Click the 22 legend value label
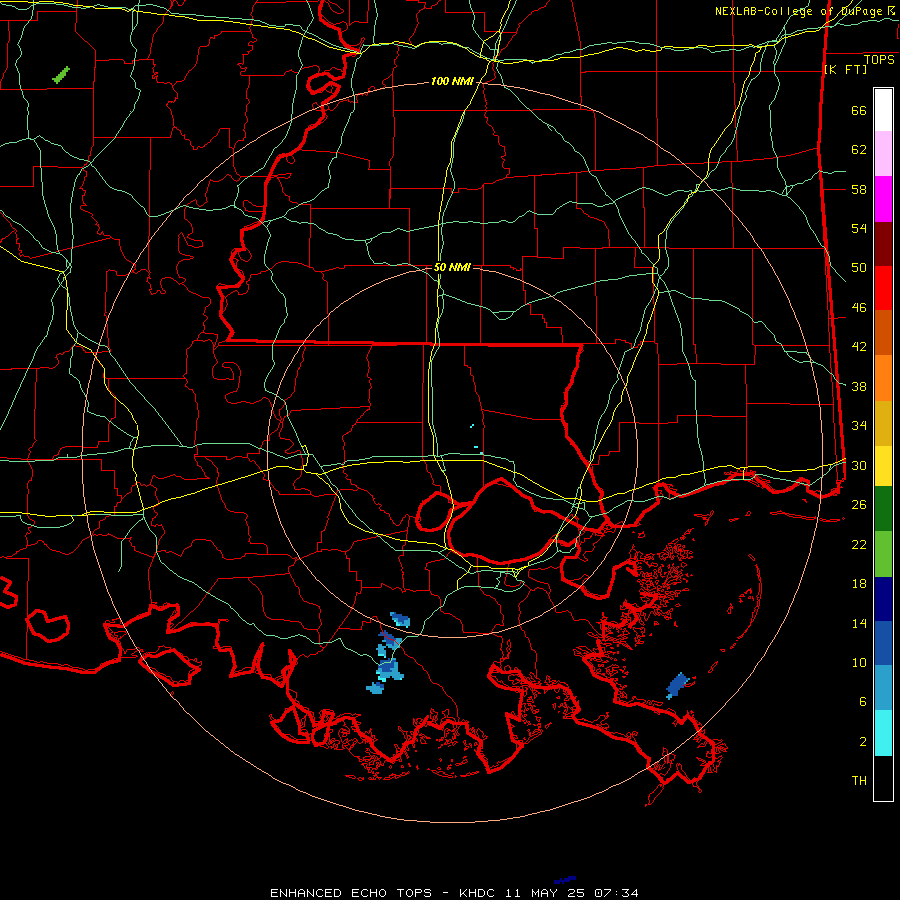Viewport: 900px width, 900px height. tap(859, 544)
